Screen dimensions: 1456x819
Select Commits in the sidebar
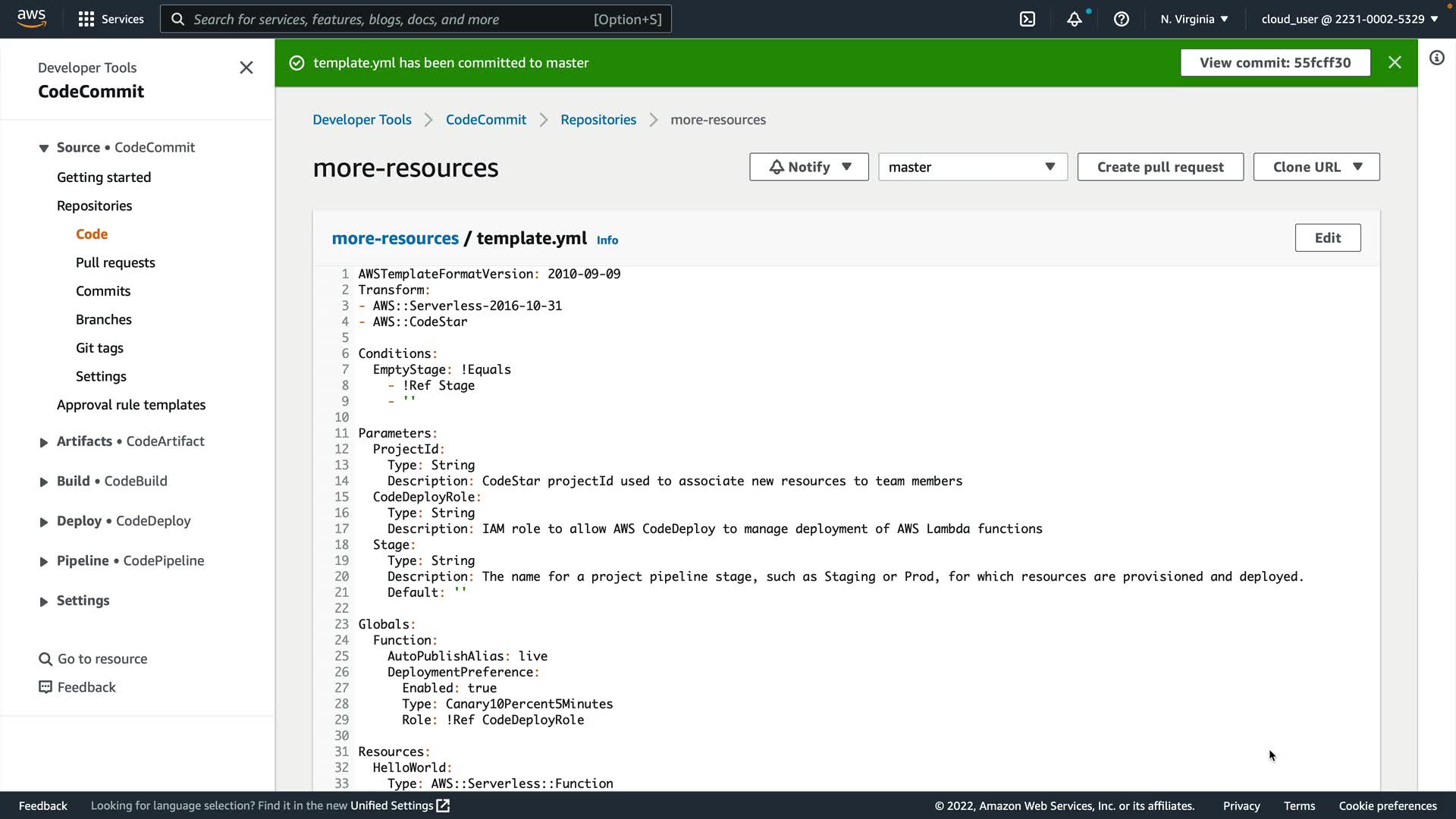point(103,291)
